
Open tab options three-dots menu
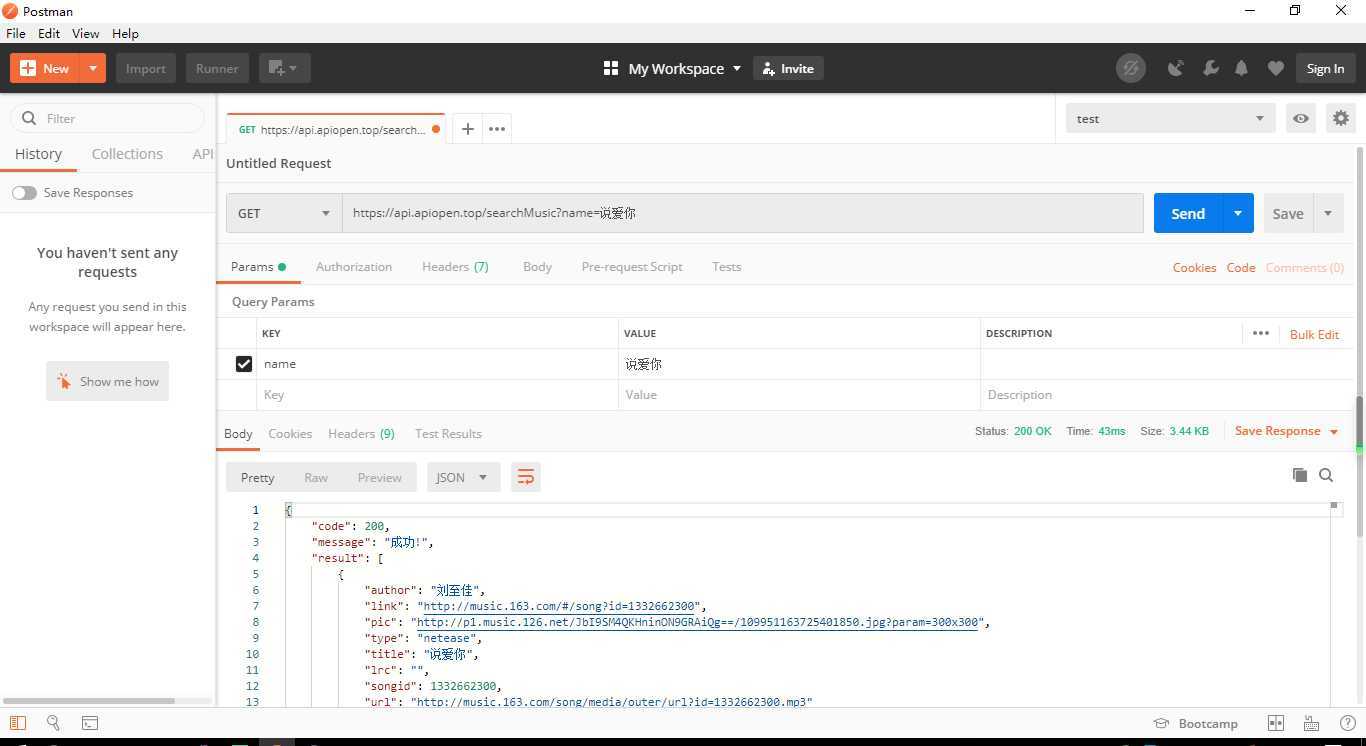point(496,128)
